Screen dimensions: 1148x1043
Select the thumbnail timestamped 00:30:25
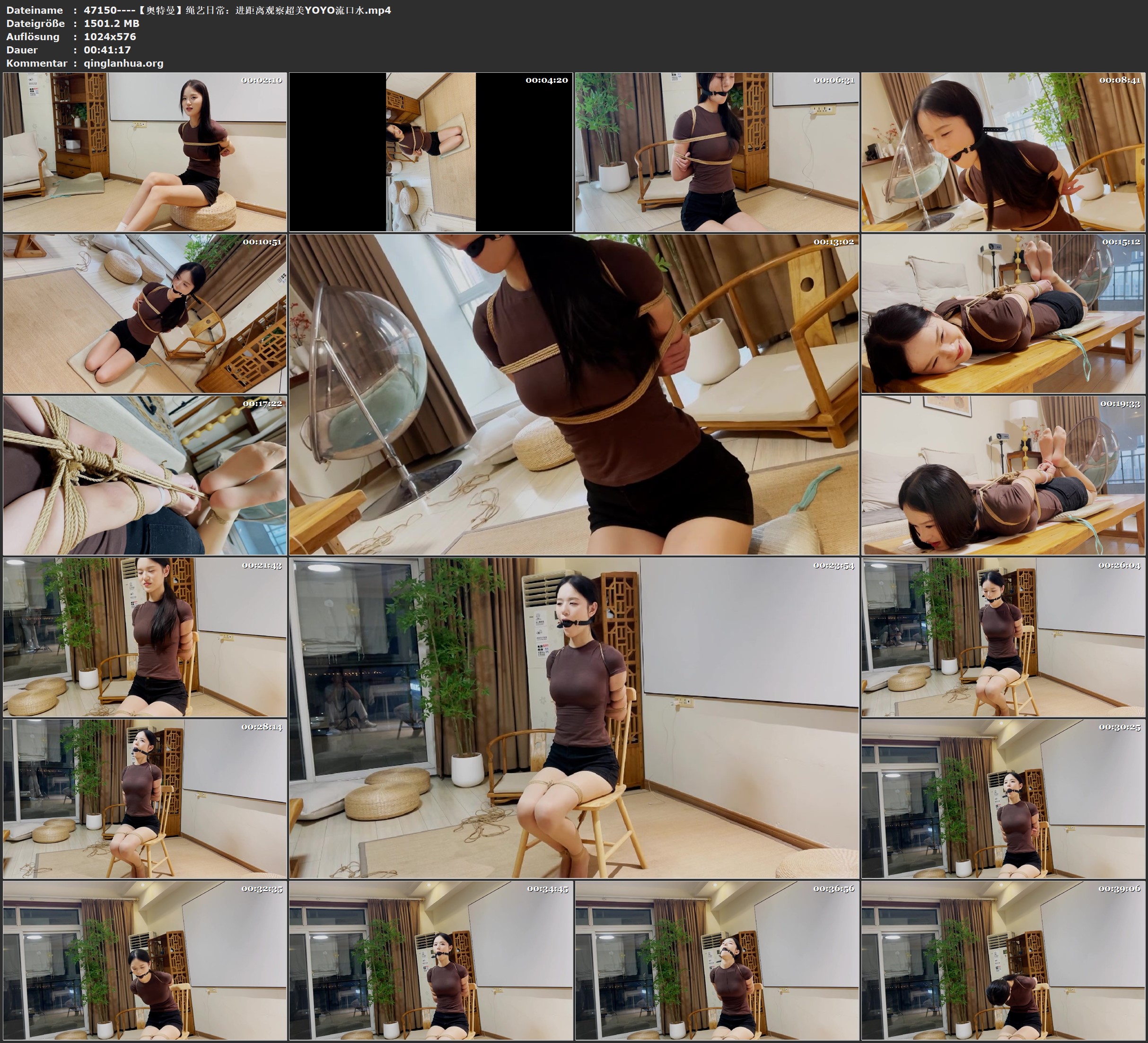[1003, 799]
